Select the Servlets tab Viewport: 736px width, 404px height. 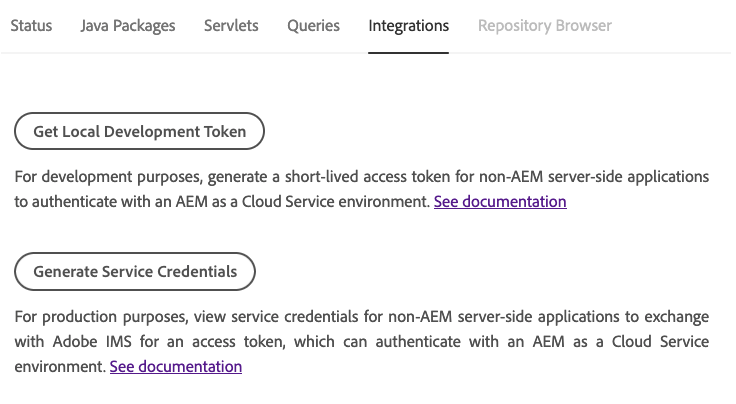pyautogui.click(x=231, y=26)
